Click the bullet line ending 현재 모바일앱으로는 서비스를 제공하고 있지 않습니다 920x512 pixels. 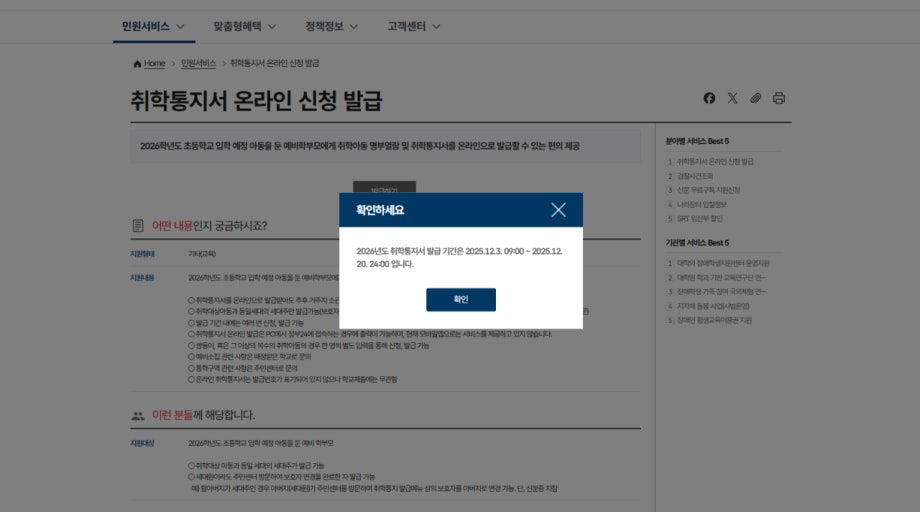(370, 334)
